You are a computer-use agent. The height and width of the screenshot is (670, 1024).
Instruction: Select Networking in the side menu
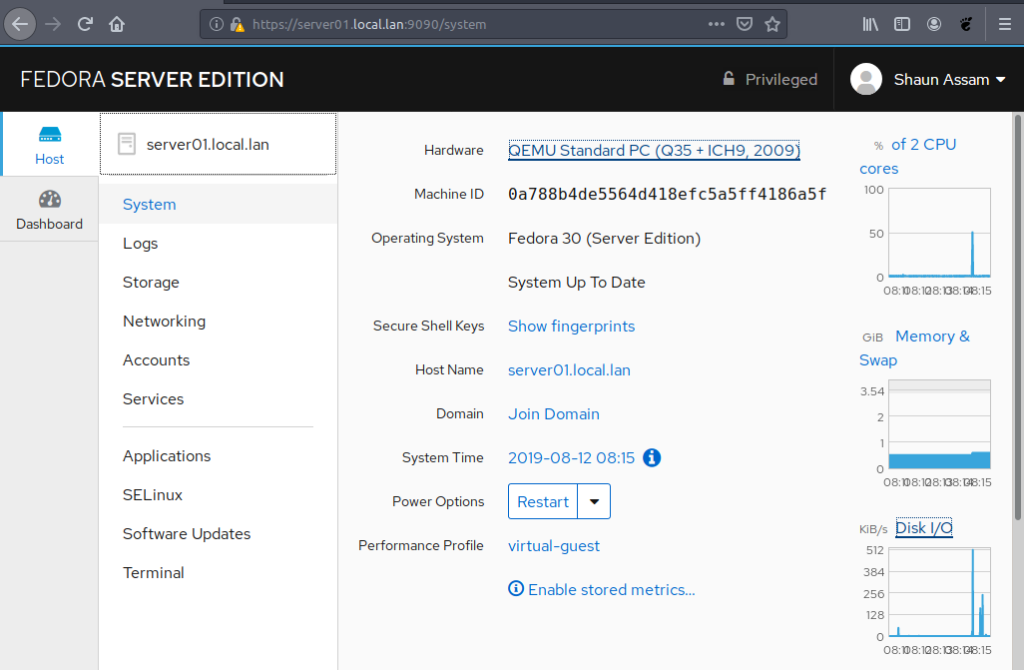[164, 321]
